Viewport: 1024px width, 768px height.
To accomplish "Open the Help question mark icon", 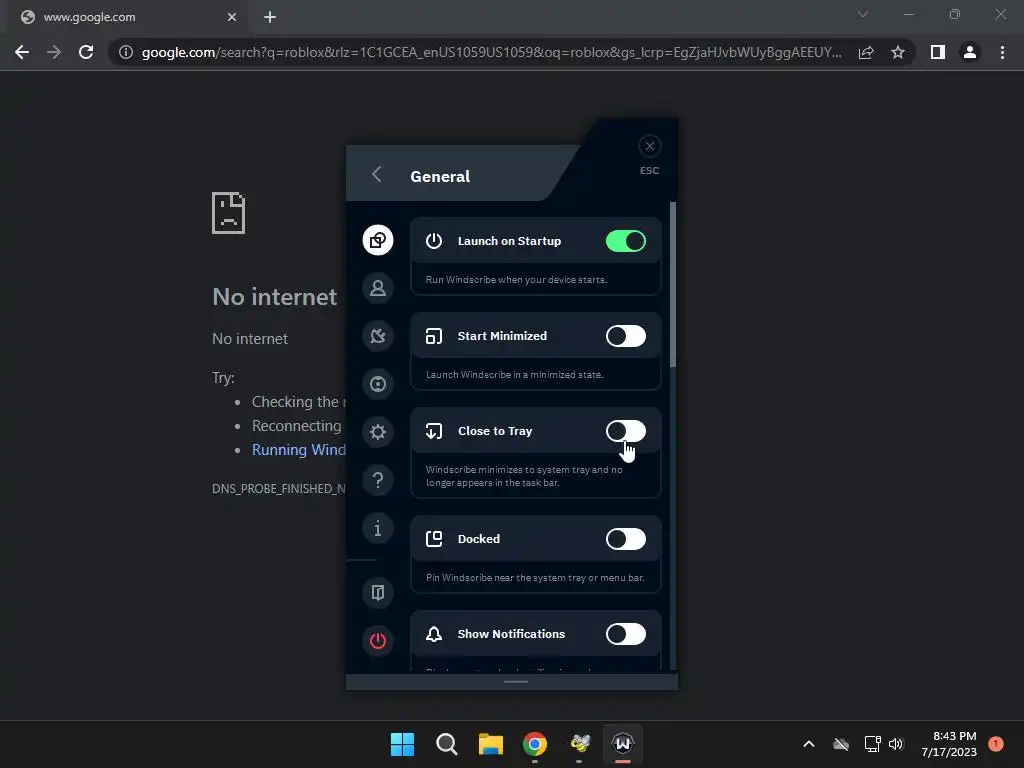I will pos(377,480).
